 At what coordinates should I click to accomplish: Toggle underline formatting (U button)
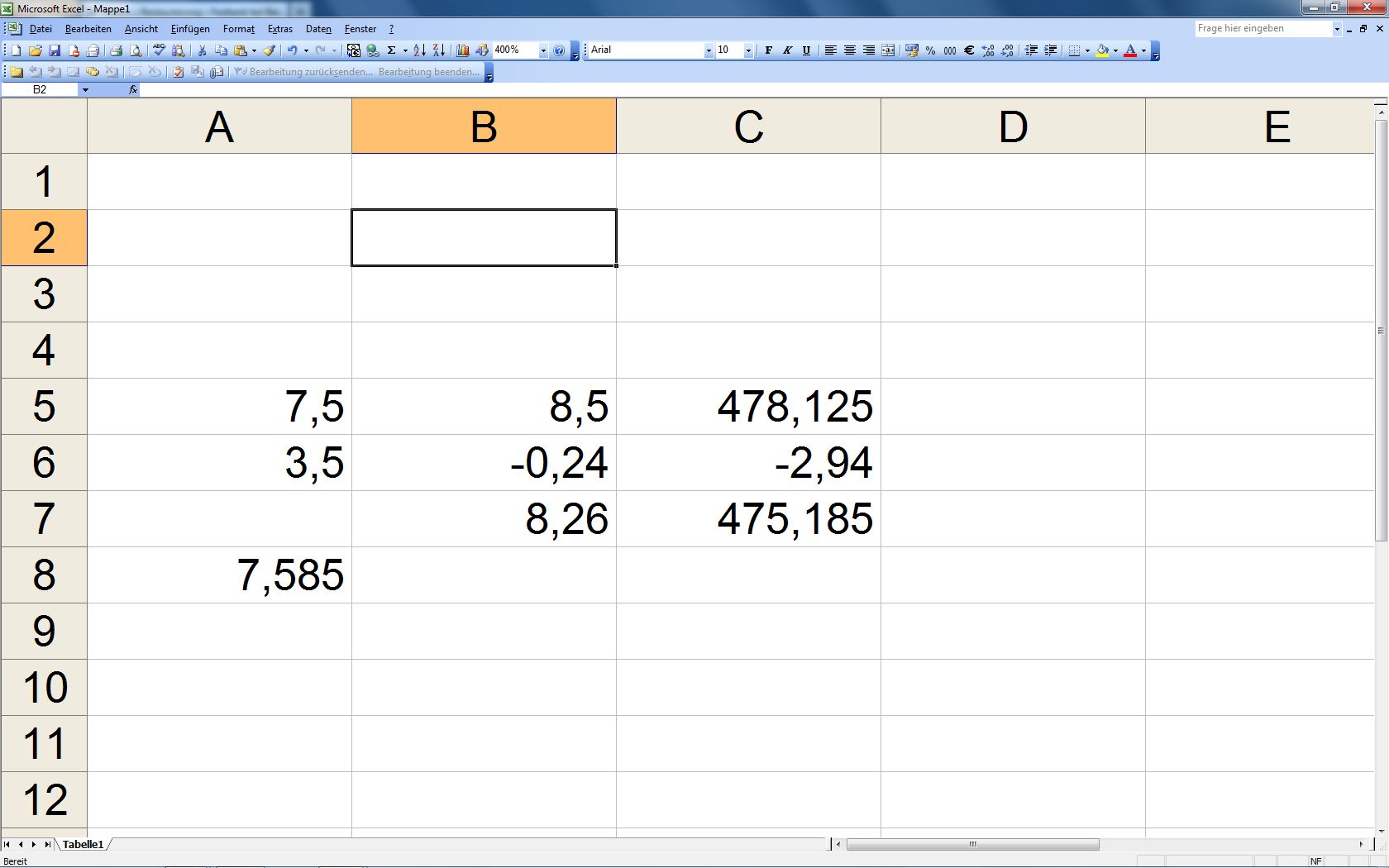(806, 50)
